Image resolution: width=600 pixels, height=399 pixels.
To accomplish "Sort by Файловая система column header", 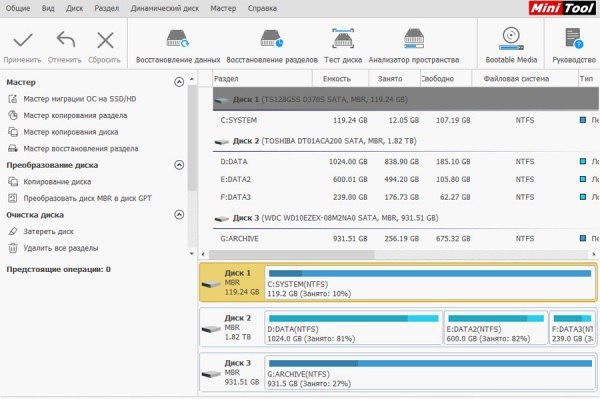I will [x=524, y=79].
